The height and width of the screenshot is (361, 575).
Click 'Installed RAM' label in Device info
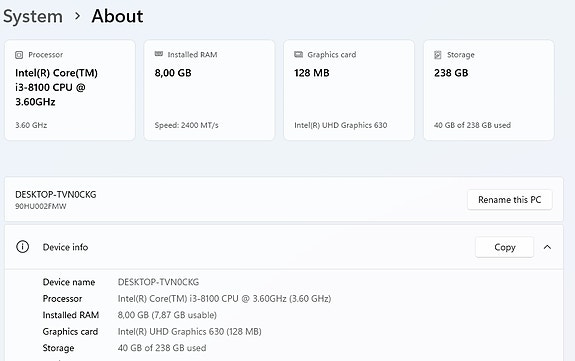click(71, 315)
